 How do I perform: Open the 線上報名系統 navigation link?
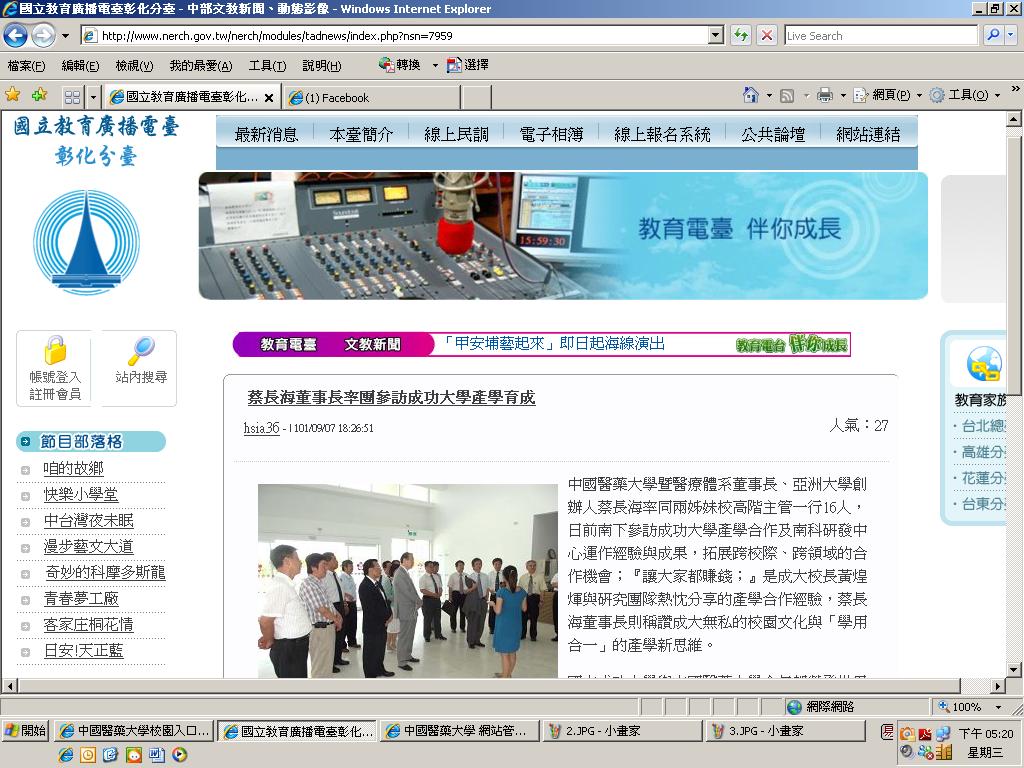click(662, 135)
